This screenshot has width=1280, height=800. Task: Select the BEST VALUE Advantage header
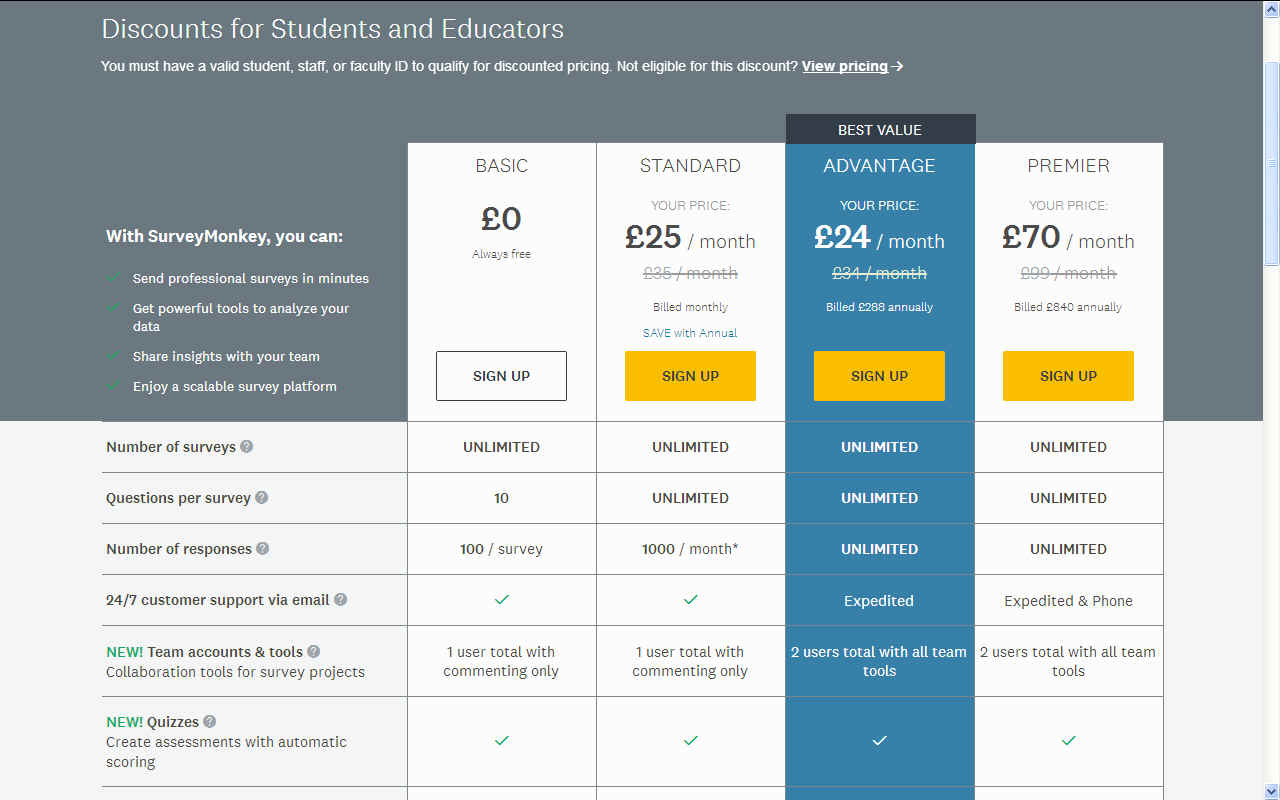tap(880, 130)
